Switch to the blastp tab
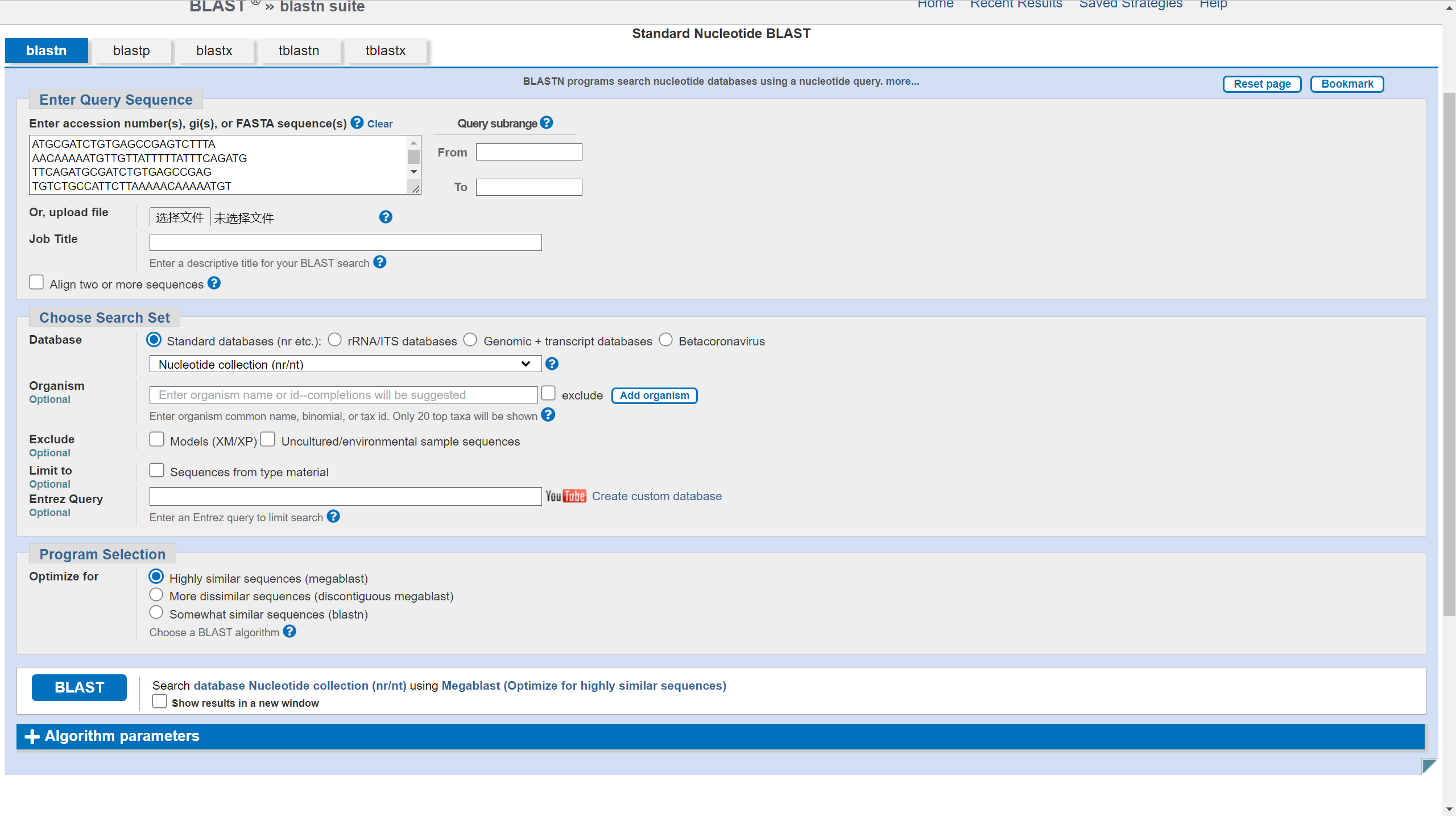Screen dimensions: 1456x816 coord(131,51)
